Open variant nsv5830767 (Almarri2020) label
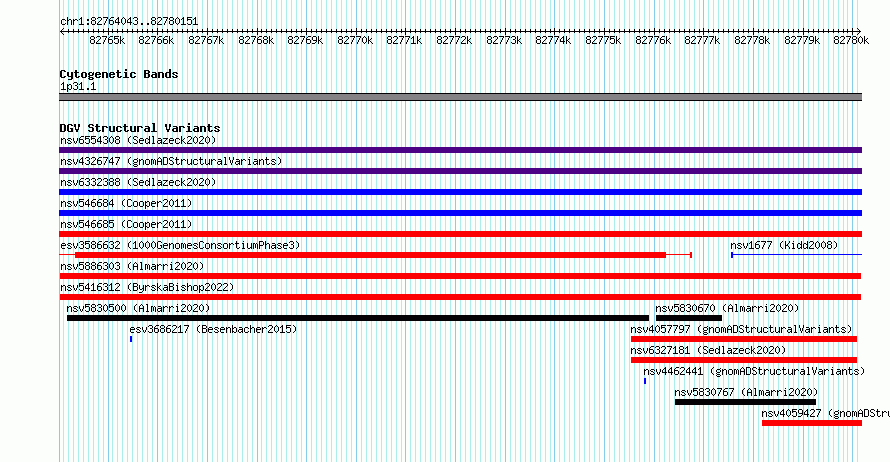The height and width of the screenshot is (462, 890). click(x=746, y=392)
